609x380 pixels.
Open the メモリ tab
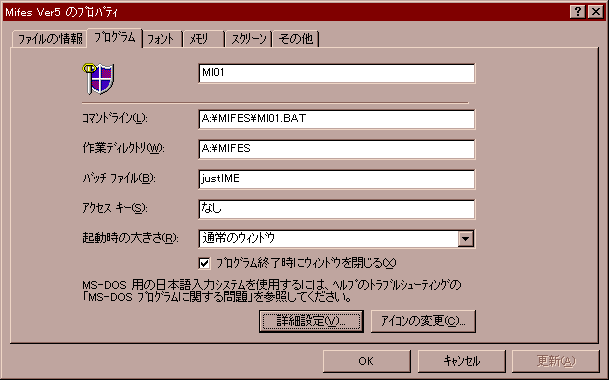click(x=203, y=39)
